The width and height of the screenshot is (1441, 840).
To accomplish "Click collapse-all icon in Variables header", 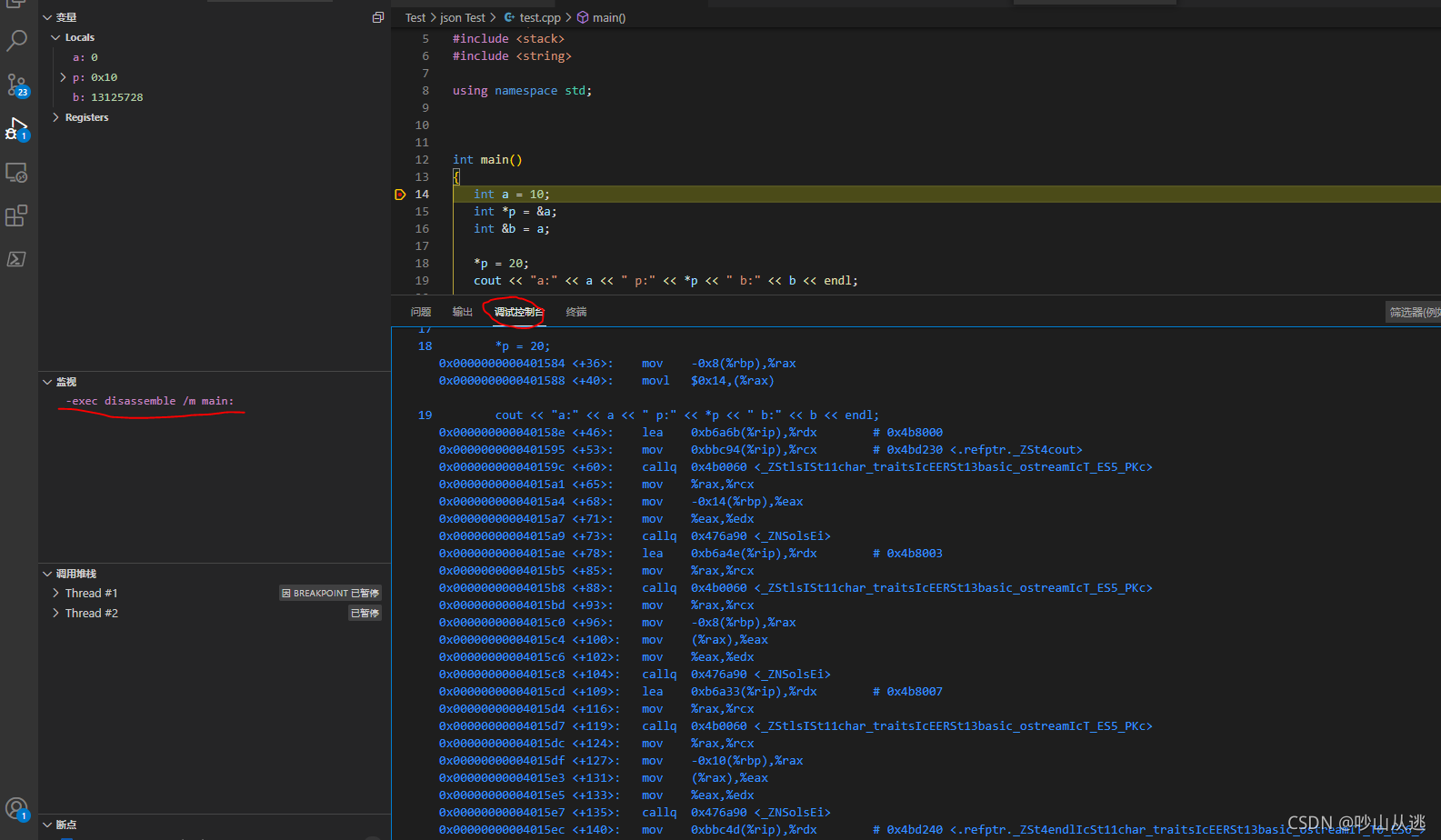I will click(378, 17).
